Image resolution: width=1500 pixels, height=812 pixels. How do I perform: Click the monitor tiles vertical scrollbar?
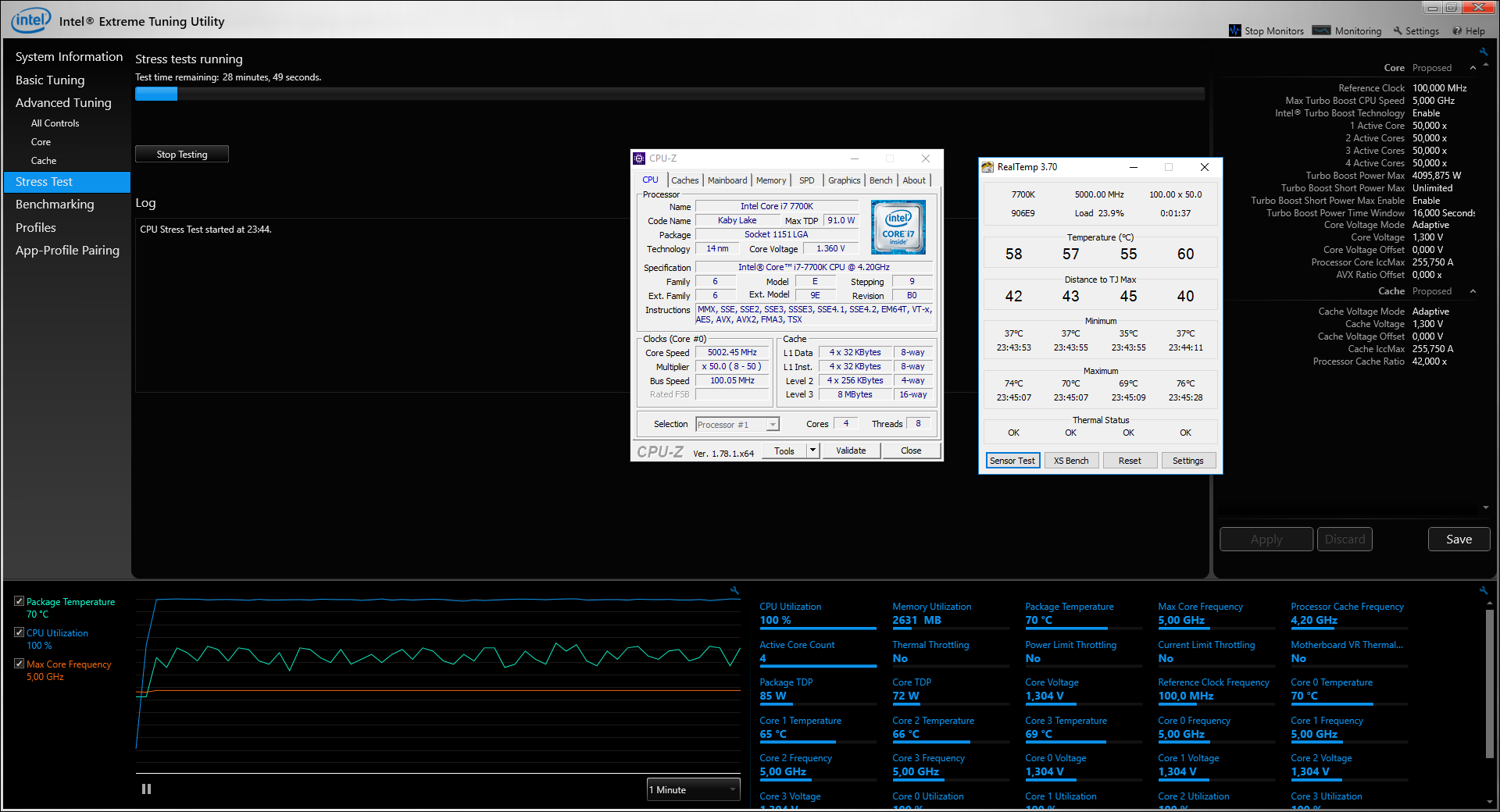click(x=1489, y=683)
